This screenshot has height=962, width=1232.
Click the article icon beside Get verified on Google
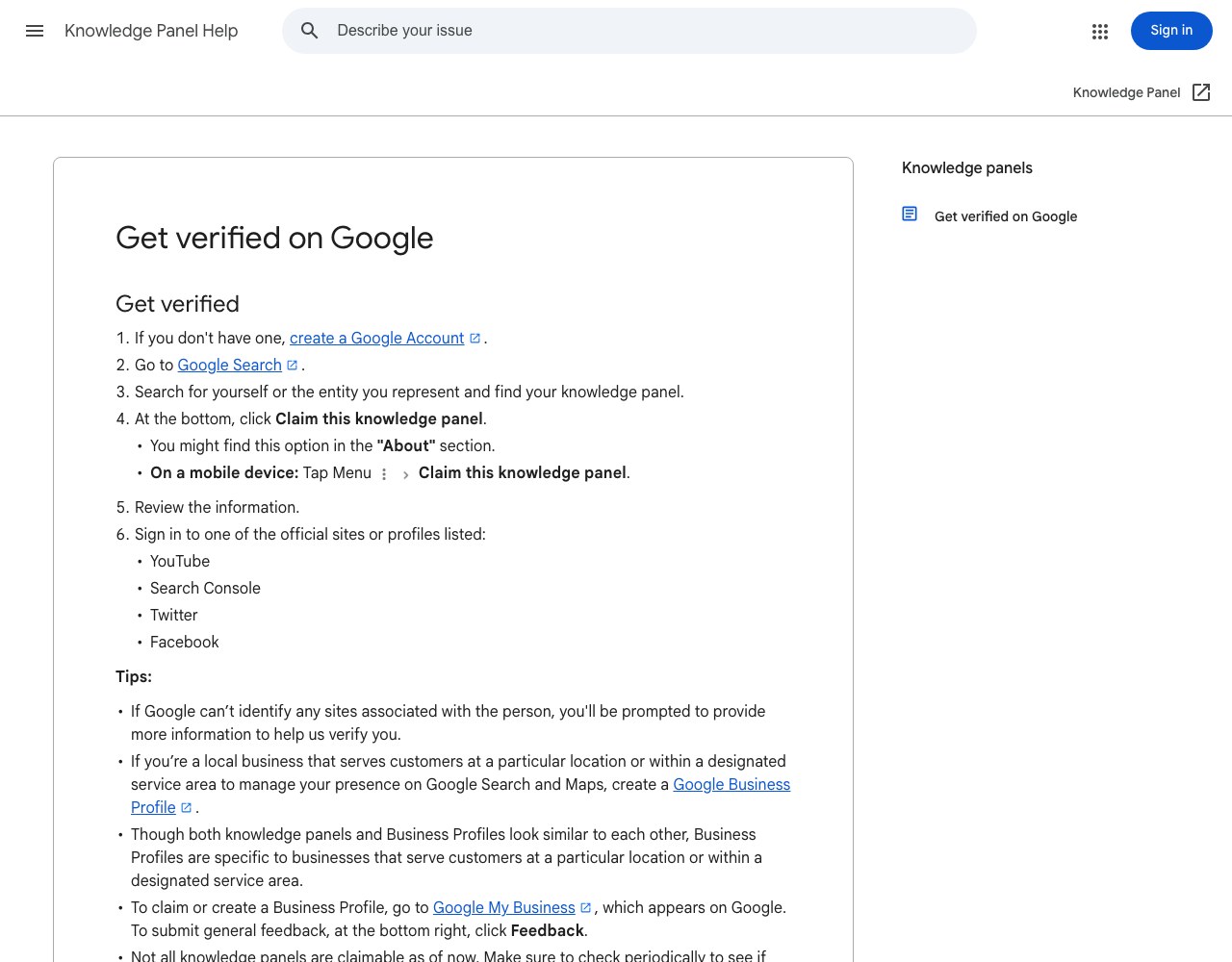point(910,214)
